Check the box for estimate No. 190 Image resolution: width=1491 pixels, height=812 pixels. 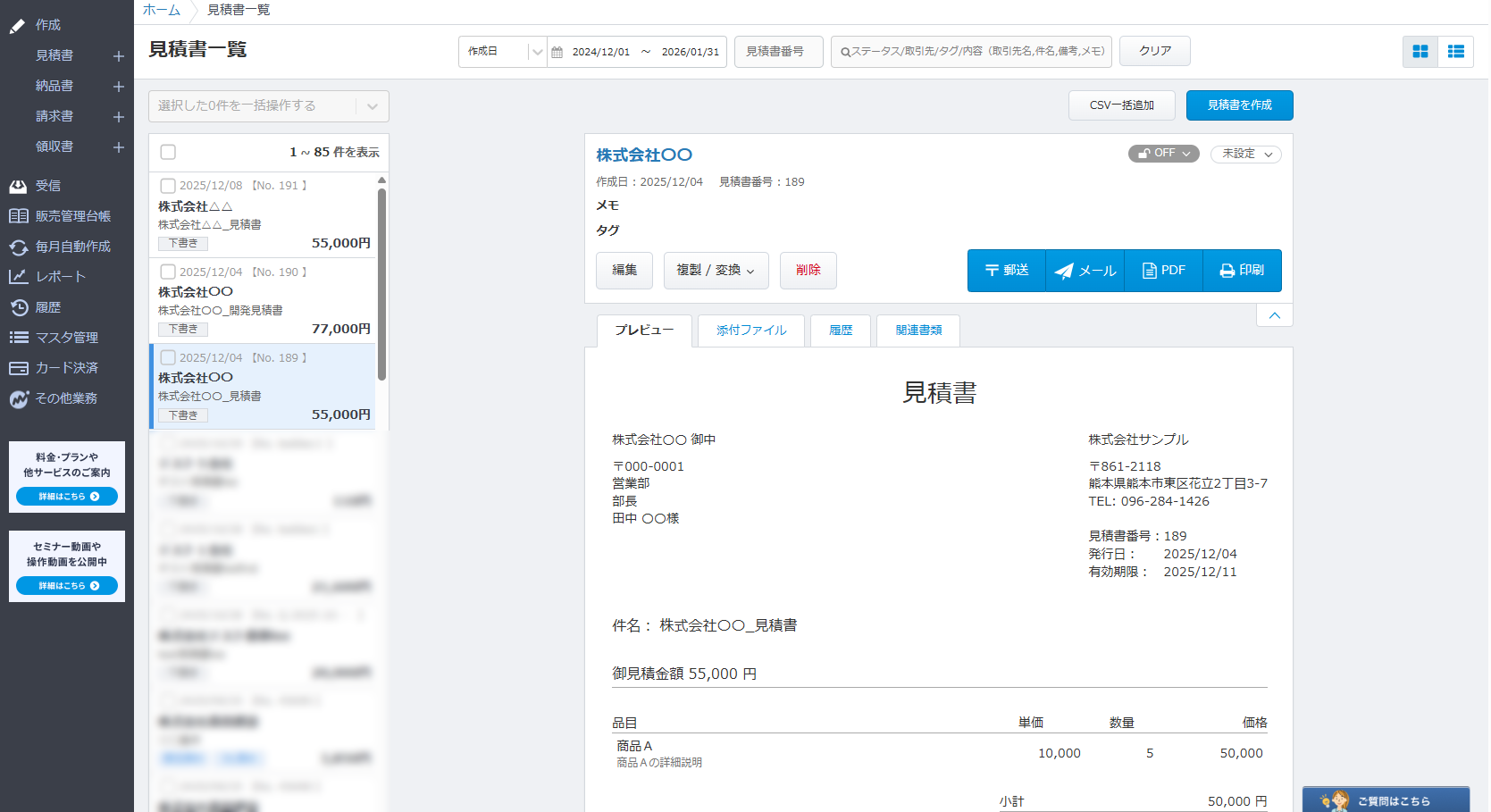click(168, 272)
